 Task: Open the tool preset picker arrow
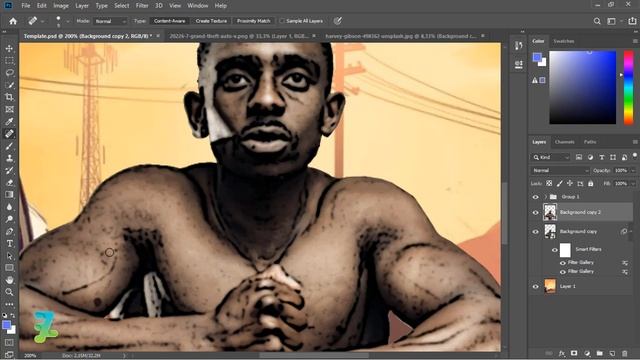tap(42, 21)
